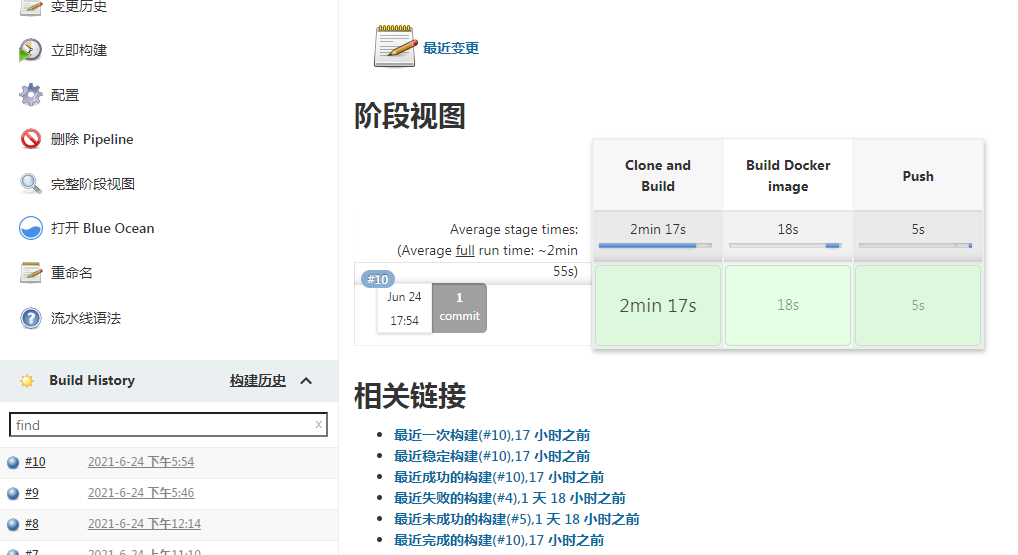This screenshot has width=1018, height=555.
Task: Open 最近一次构建(#10) link
Action: pos(491,435)
